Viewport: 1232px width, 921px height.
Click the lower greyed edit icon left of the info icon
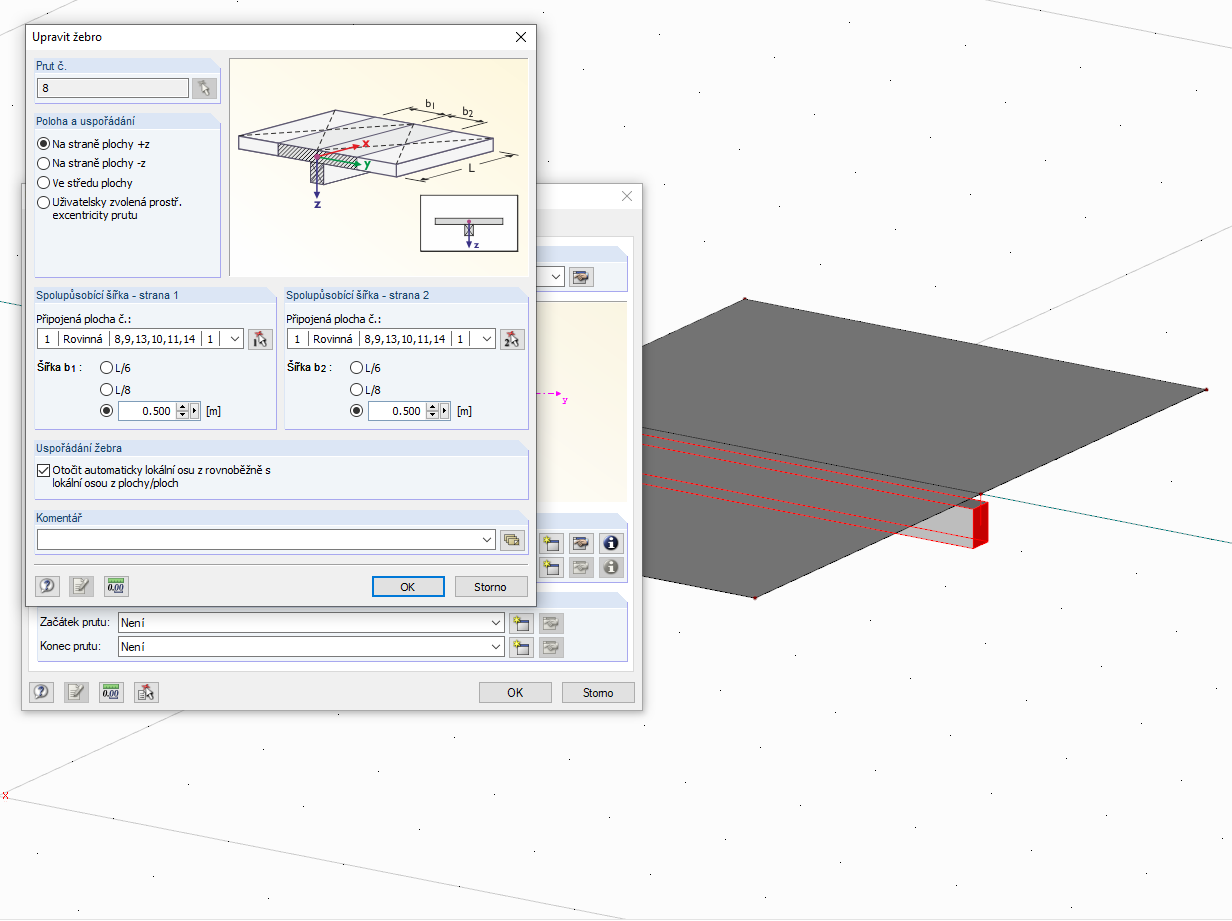point(581,567)
